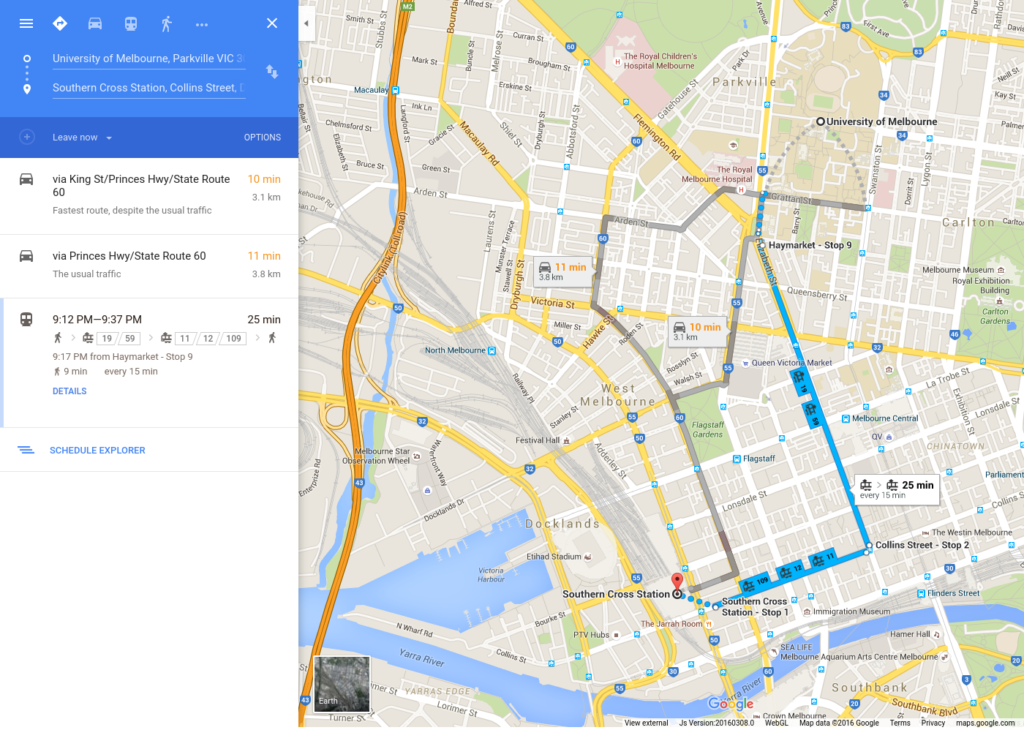Open DETAILS for the transit route
The height and width of the screenshot is (730, 1024).
coord(69,391)
